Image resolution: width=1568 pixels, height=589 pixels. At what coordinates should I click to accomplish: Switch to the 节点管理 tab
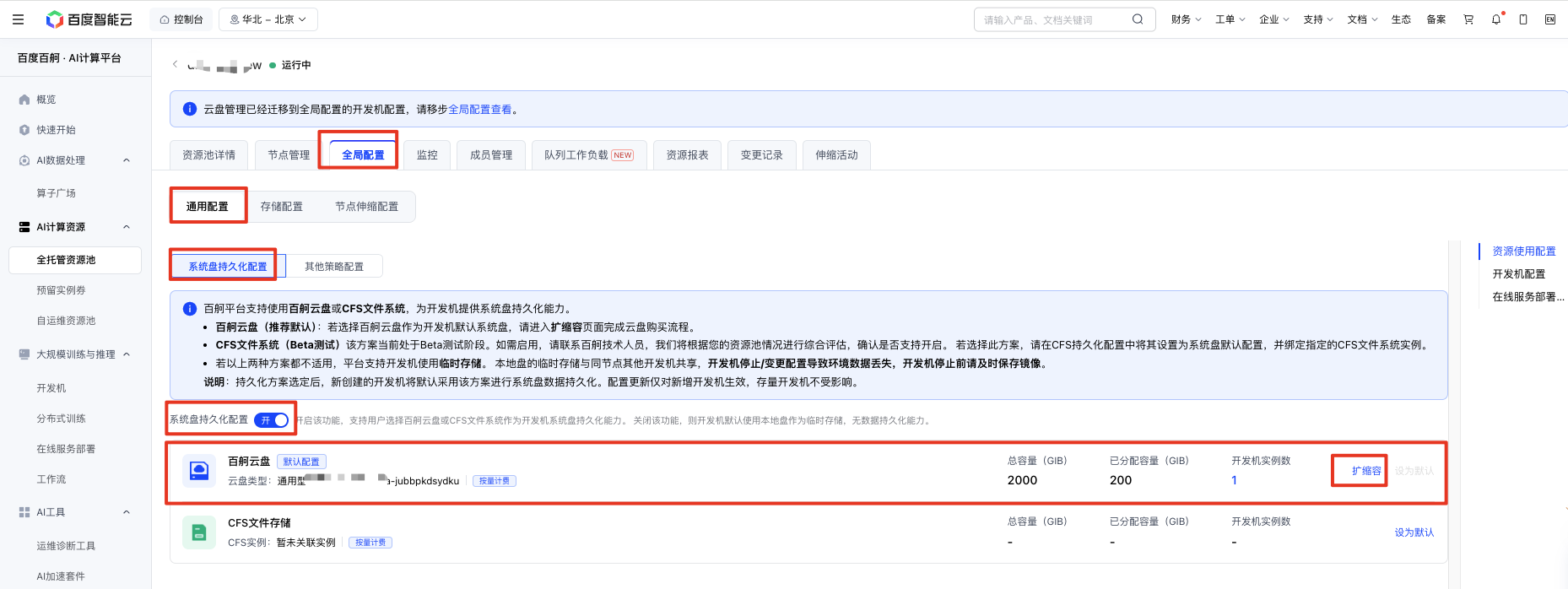tap(289, 155)
